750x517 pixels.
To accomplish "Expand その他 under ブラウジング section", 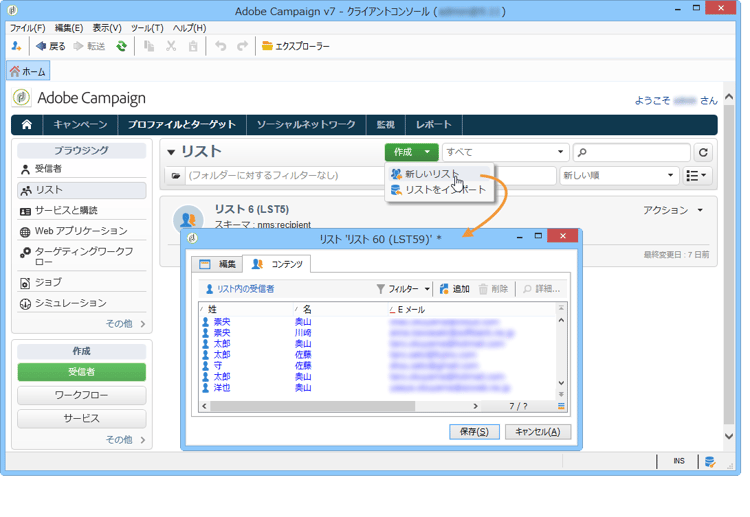I will point(125,324).
